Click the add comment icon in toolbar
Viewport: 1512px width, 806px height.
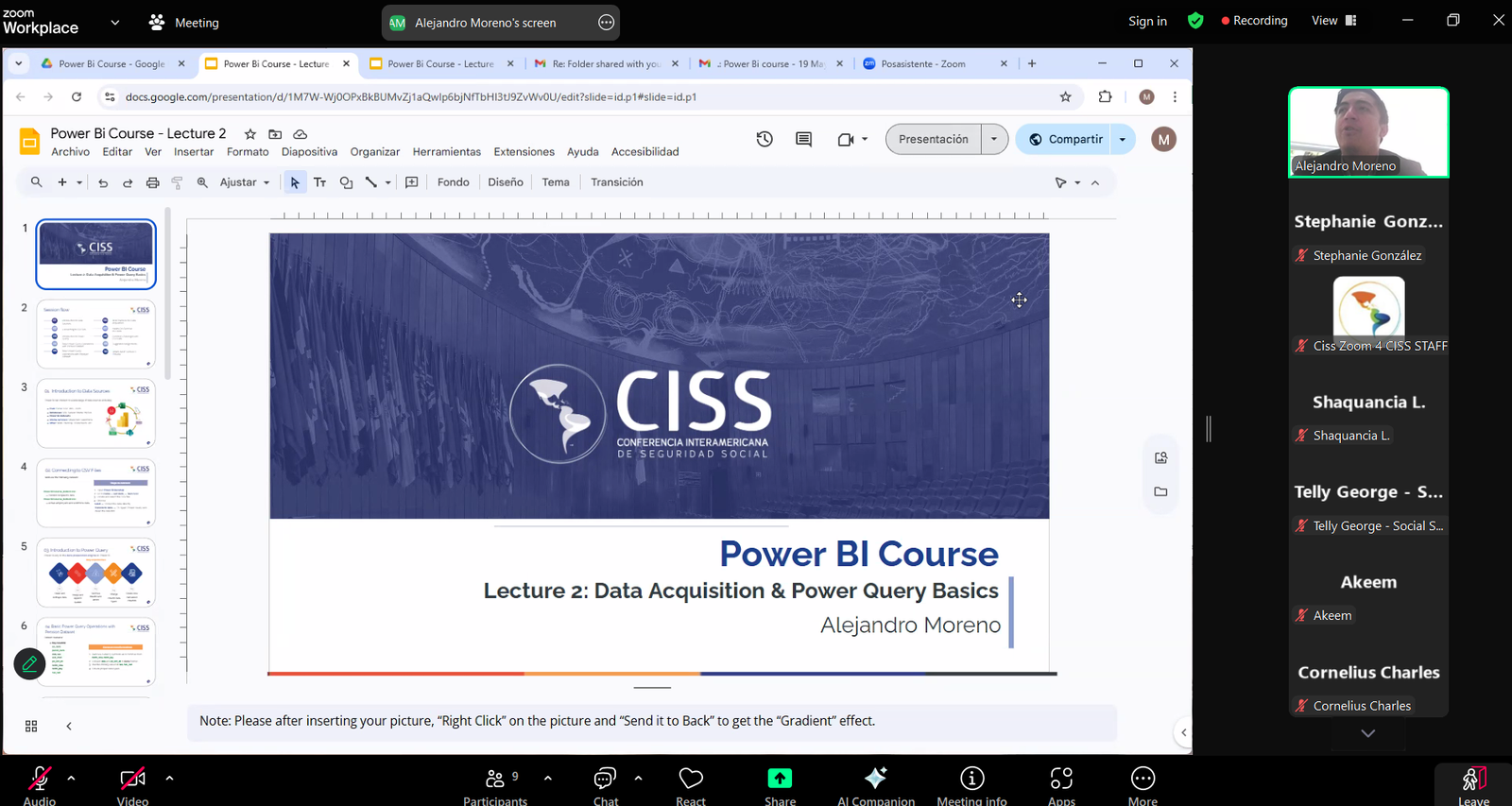[x=412, y=182]
